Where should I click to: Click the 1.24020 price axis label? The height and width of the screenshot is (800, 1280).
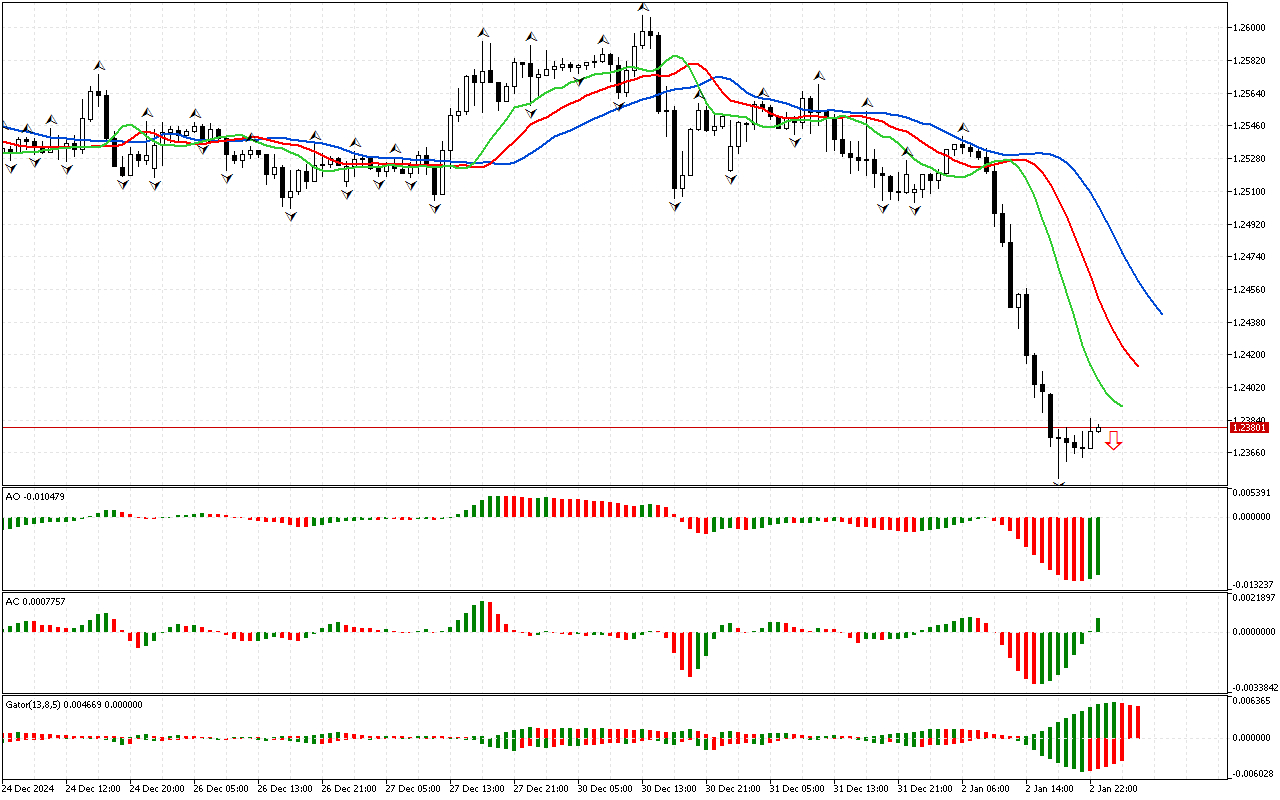1250,388
